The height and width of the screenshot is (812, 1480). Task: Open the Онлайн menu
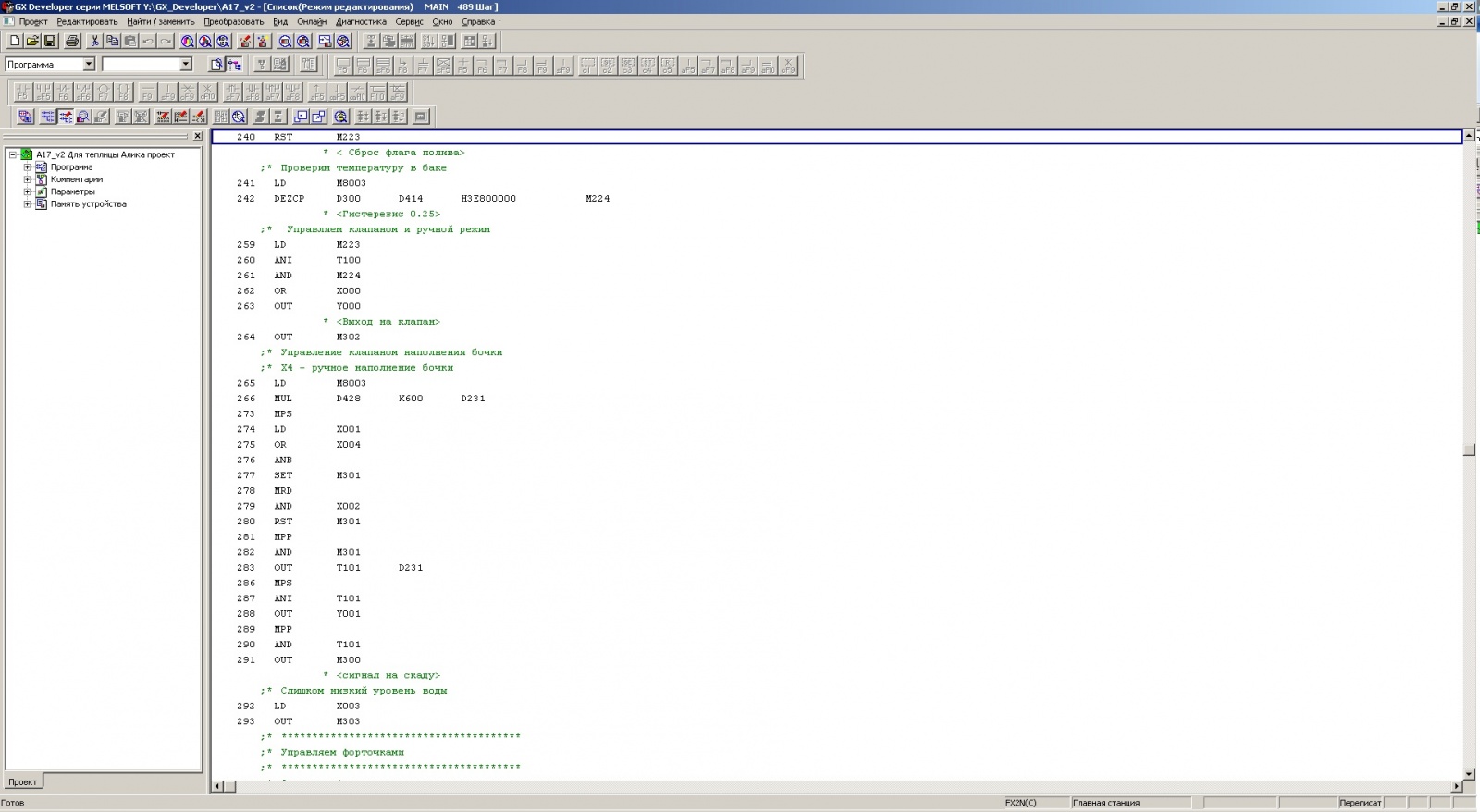point(312,21)
